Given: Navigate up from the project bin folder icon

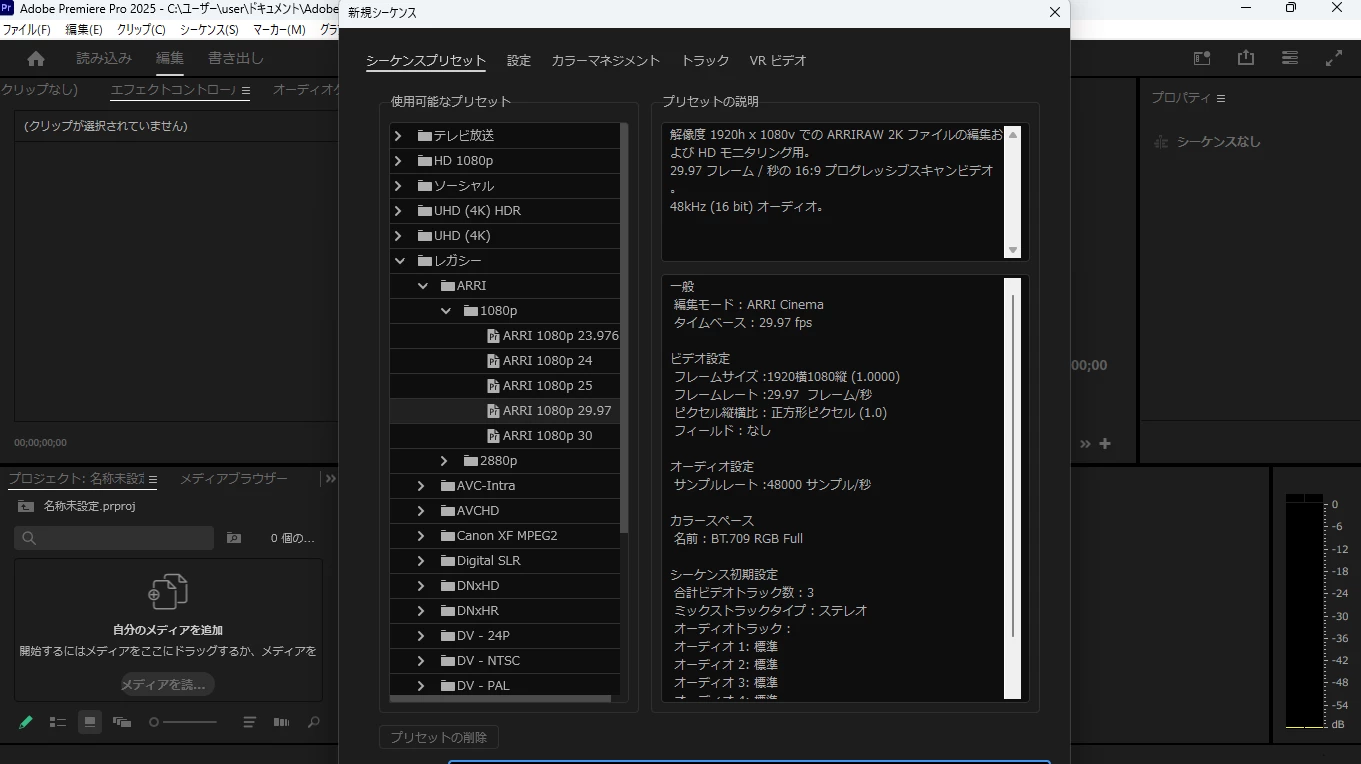Looking at the screenshot, I should pyautogui.click(x=25, y=506).
